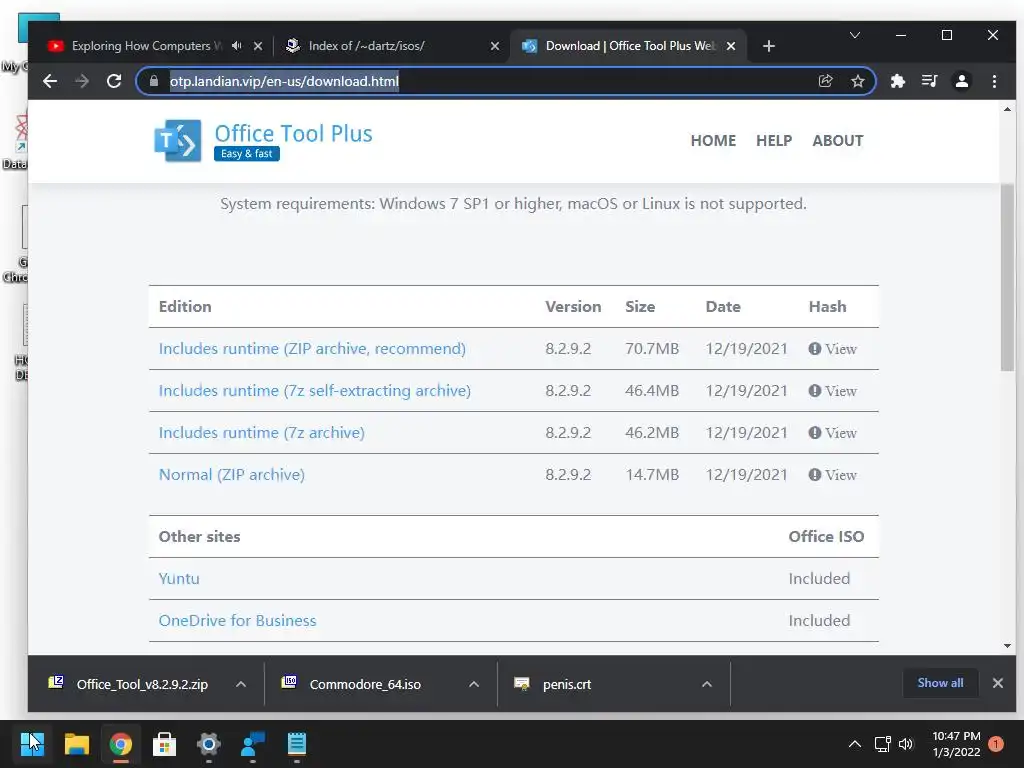Bookmark this page with the star

point(857,81)
